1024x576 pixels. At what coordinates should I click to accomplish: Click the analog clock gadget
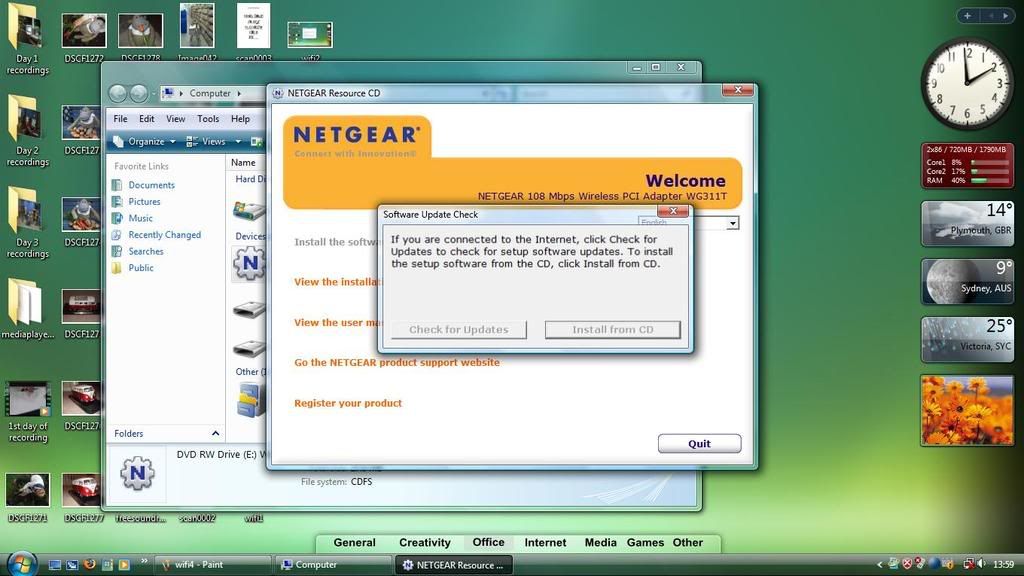pyautogui.click(x=968, y=84)
